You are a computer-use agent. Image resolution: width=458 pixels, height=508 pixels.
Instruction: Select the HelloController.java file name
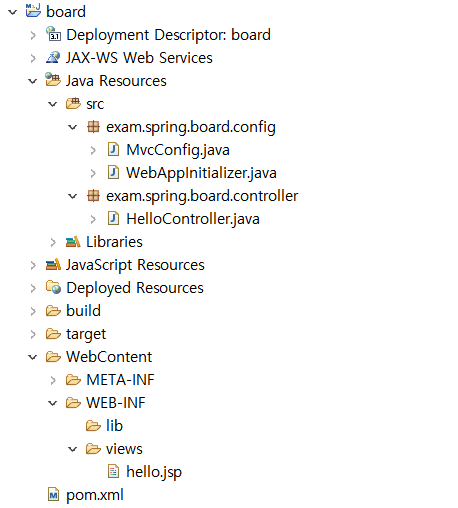tap(193, 219)
